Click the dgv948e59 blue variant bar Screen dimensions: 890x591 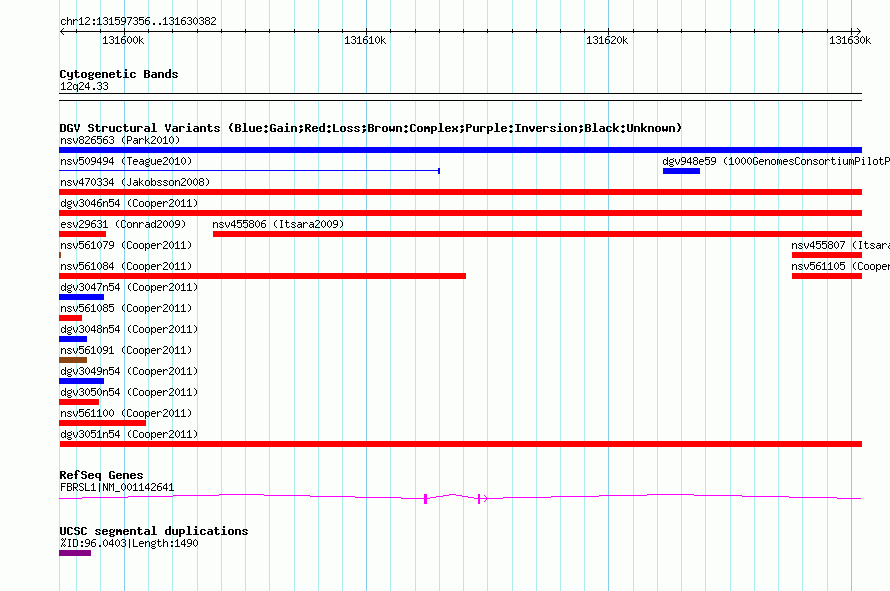pos(681,171)
